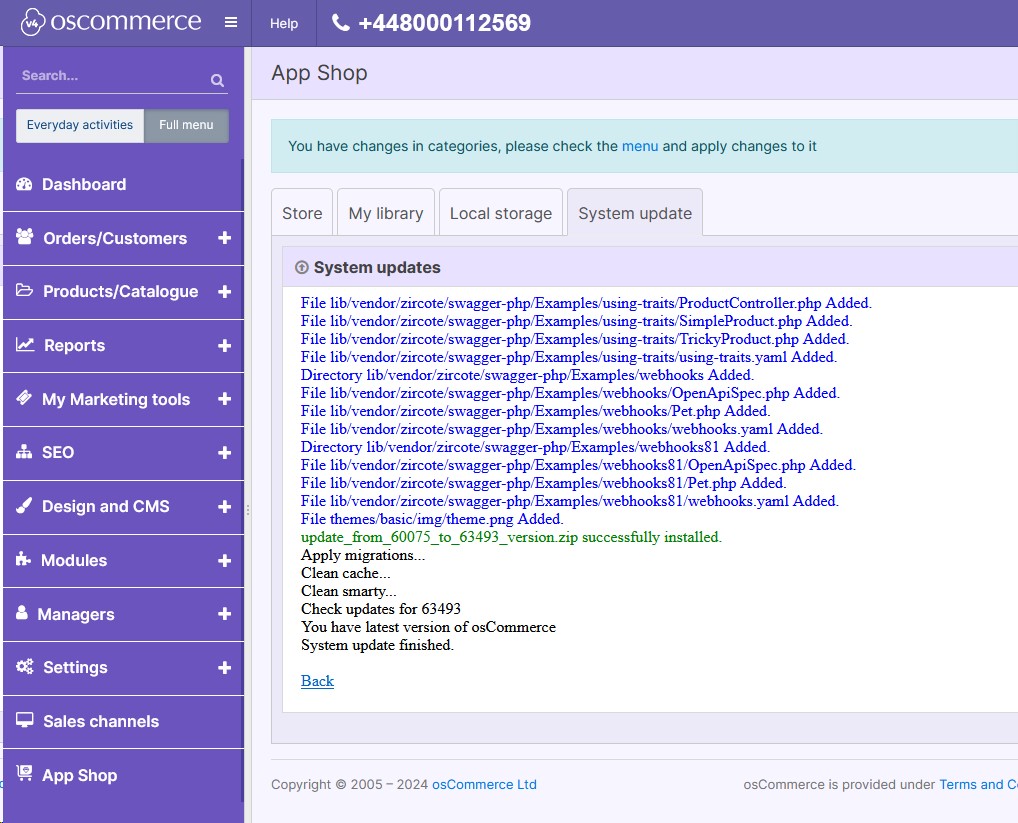This screenshot has width=1018, height=823.
Task: Click the SEO sitemap icon
Action: click(x=24, y=452)
